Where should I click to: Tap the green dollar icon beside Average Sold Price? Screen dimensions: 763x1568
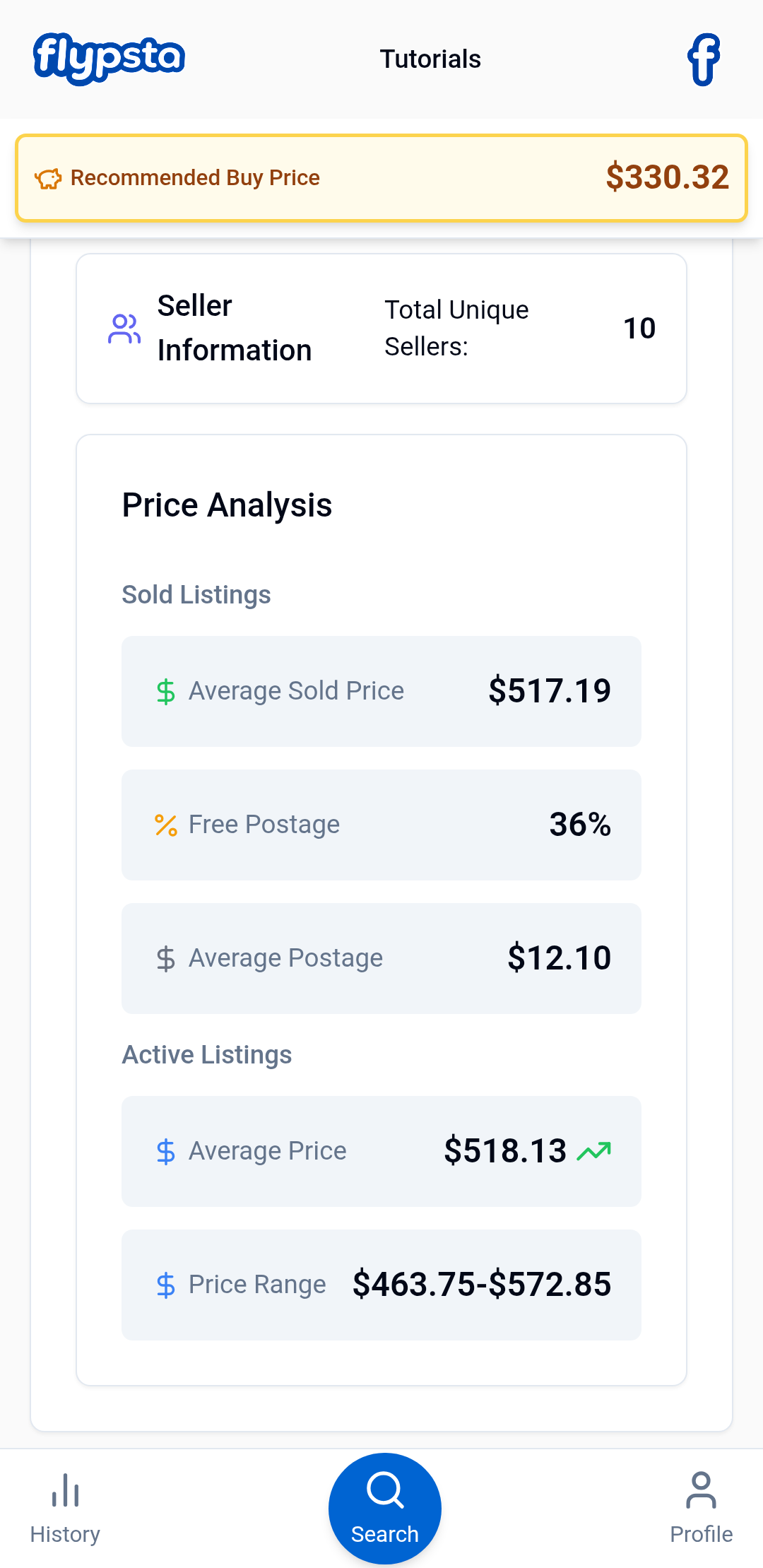click(x=166, y=691)
